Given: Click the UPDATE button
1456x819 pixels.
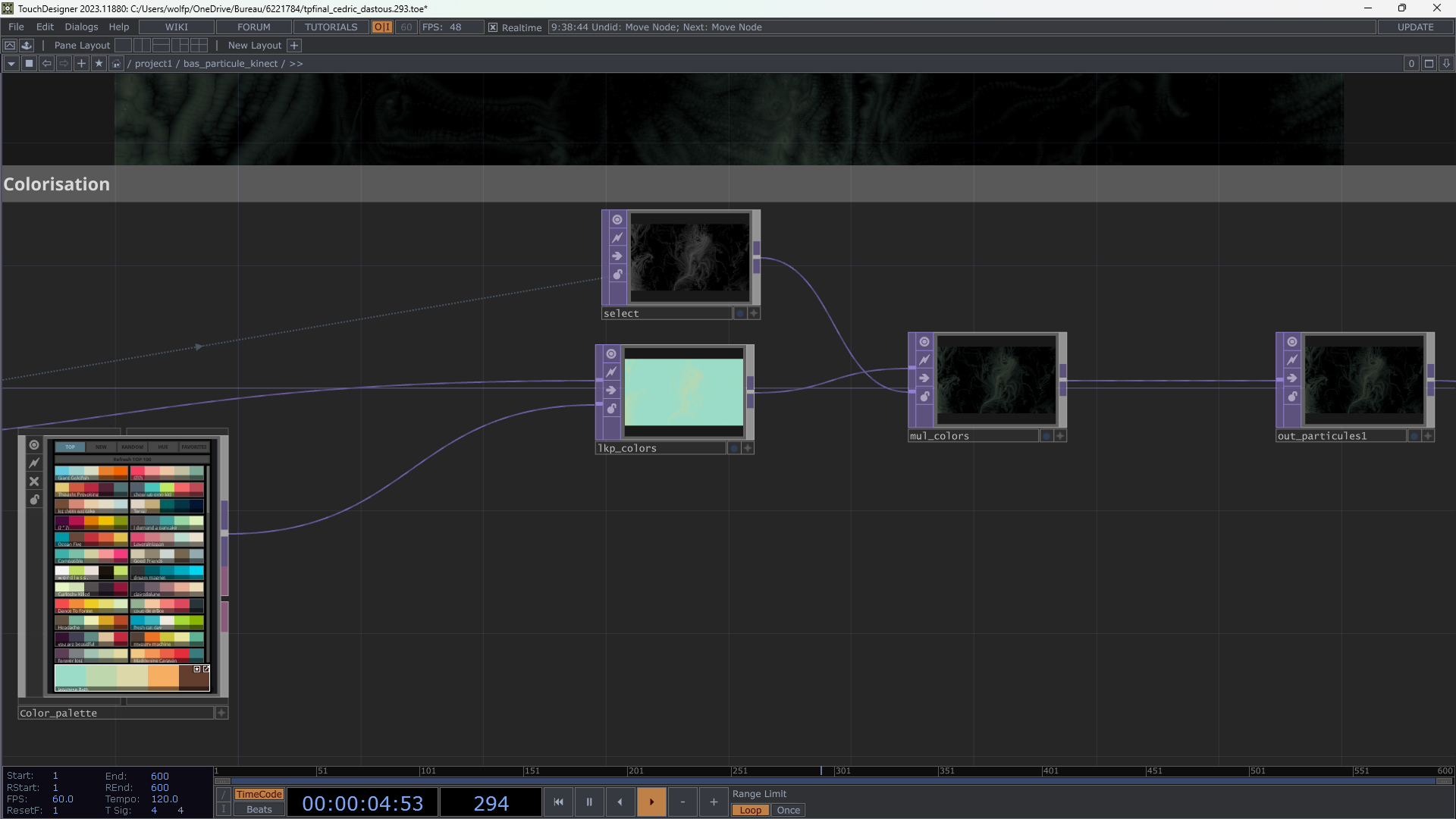Looking at the screenshot, I should (x=1415, y=27).
